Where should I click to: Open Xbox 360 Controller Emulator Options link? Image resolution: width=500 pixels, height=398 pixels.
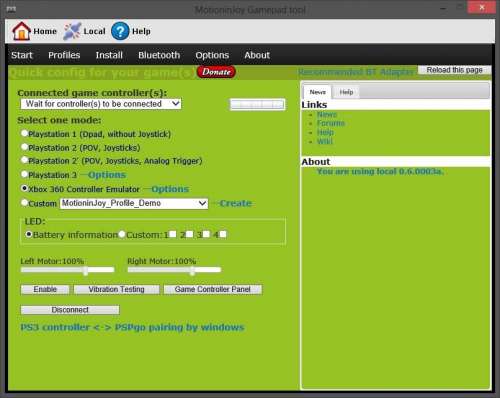tap(170, 189)
